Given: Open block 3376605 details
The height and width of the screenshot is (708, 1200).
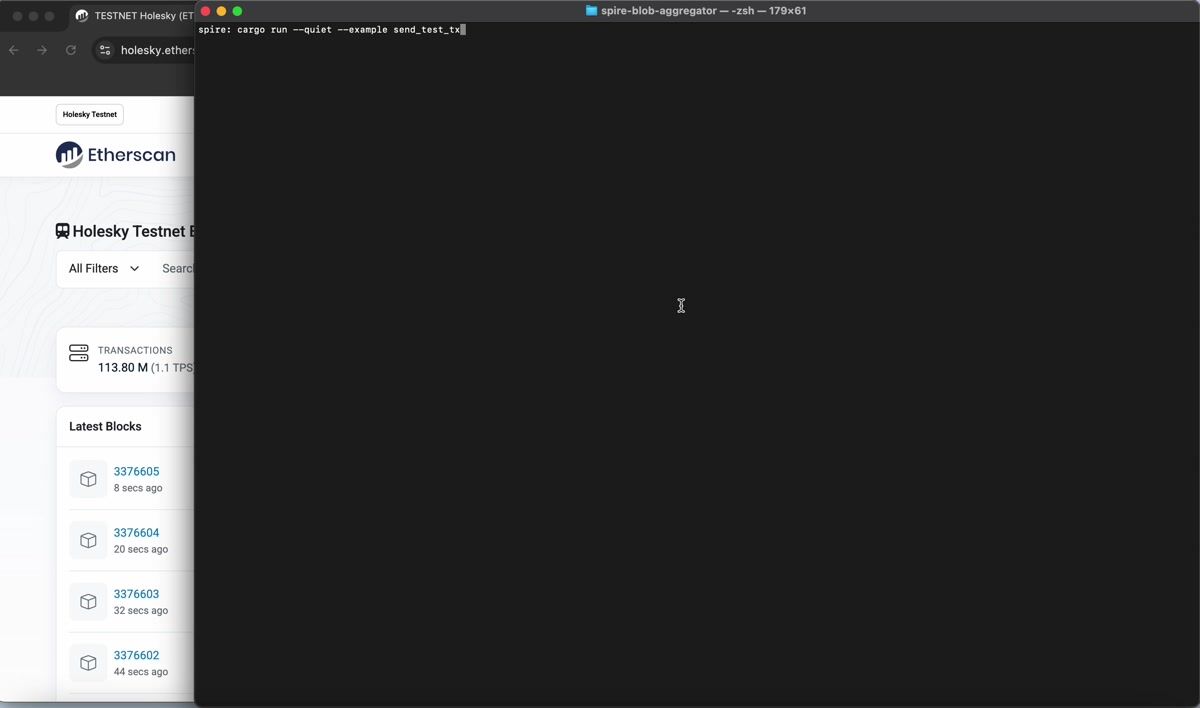Looking at the screenshot, I should point(137,471).
